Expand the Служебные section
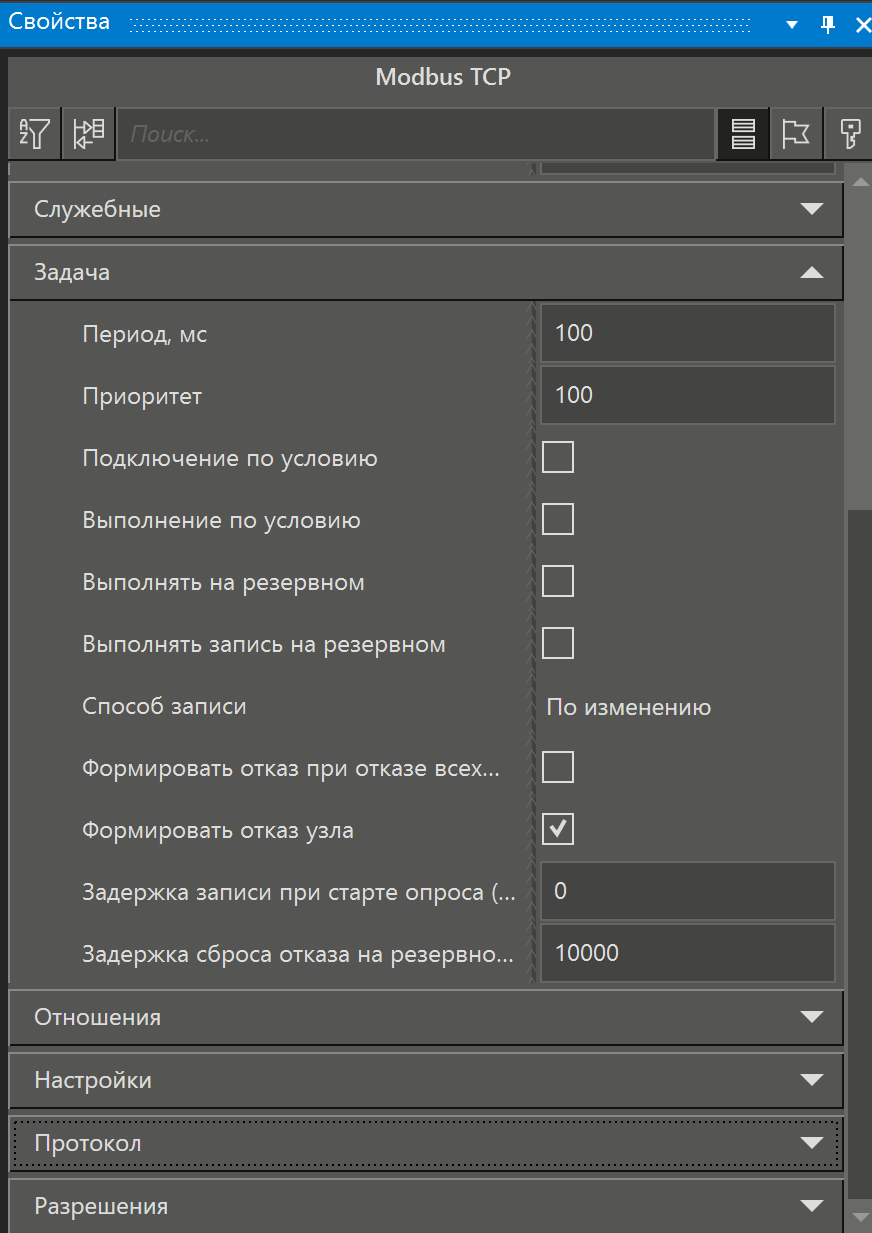 pos(812,209)
